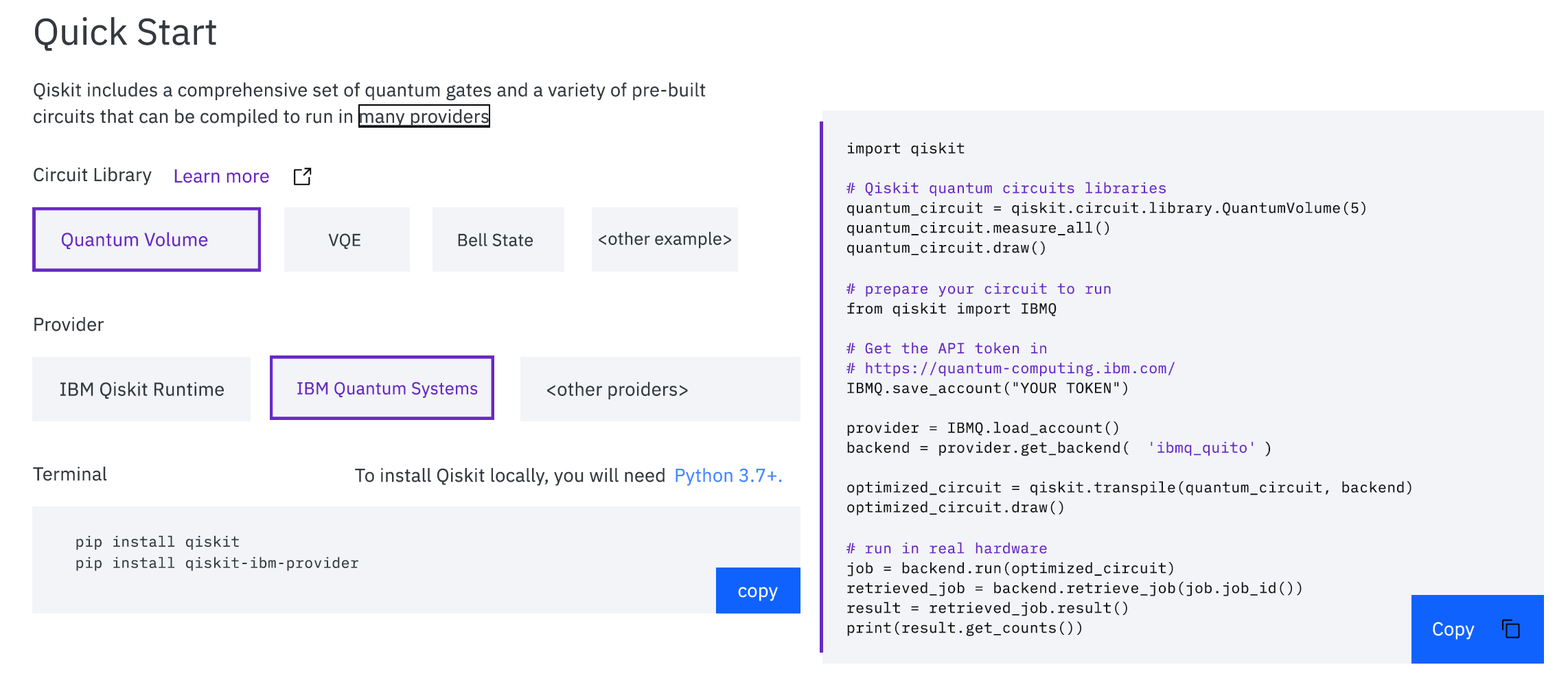Open the Python 3.7+ link
The width and height of the screenshot is (1568, 678).
click(728, 476)
